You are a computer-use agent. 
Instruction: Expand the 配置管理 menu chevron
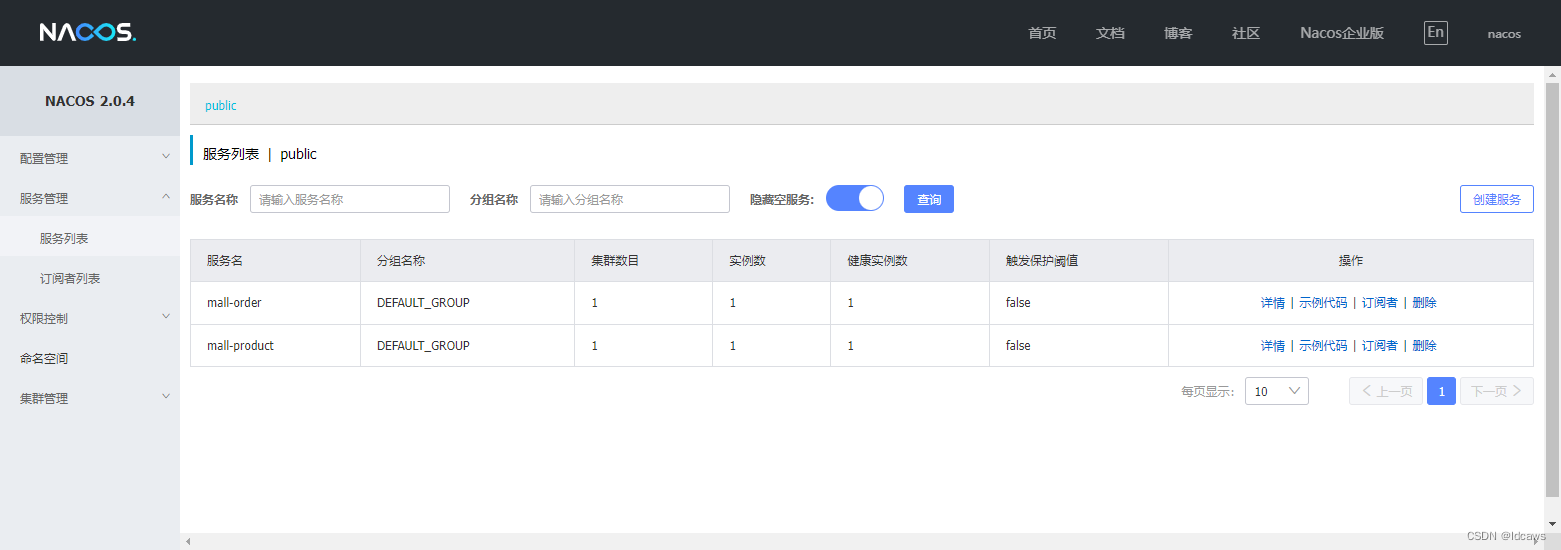pyautogui.click(x=166, y=157)
